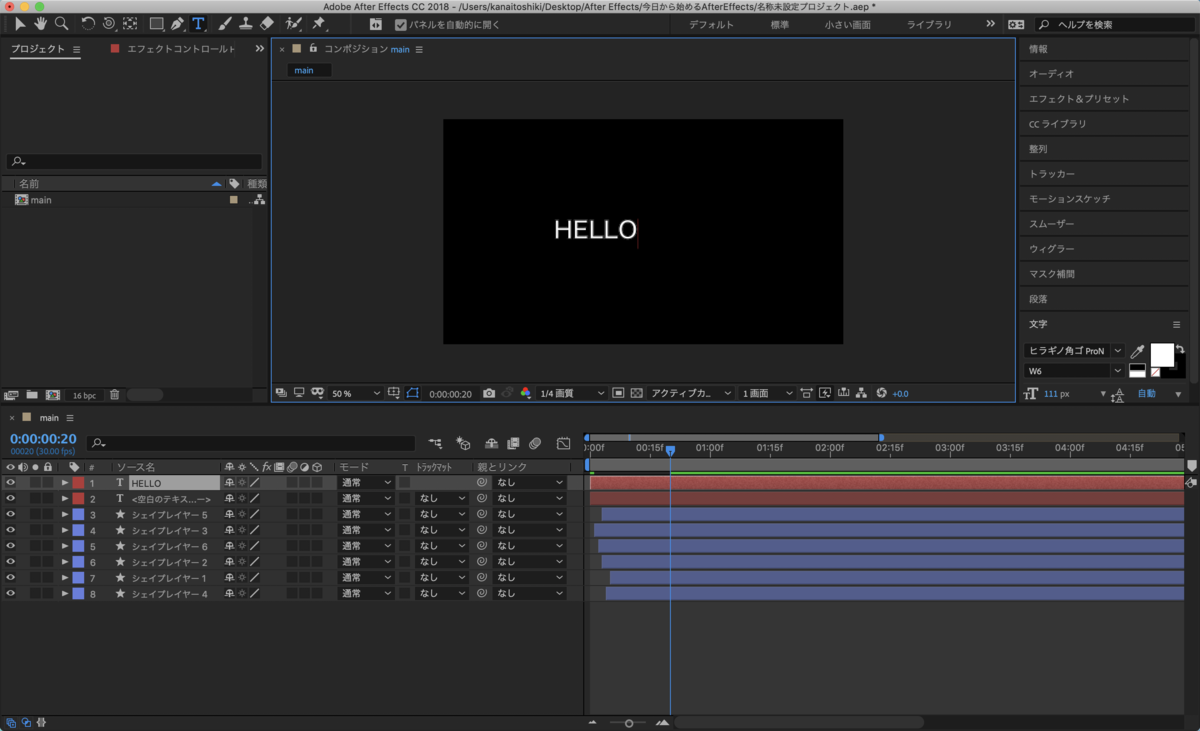Open the アクティブカメラ view dropdown

[x=691, y=394]
